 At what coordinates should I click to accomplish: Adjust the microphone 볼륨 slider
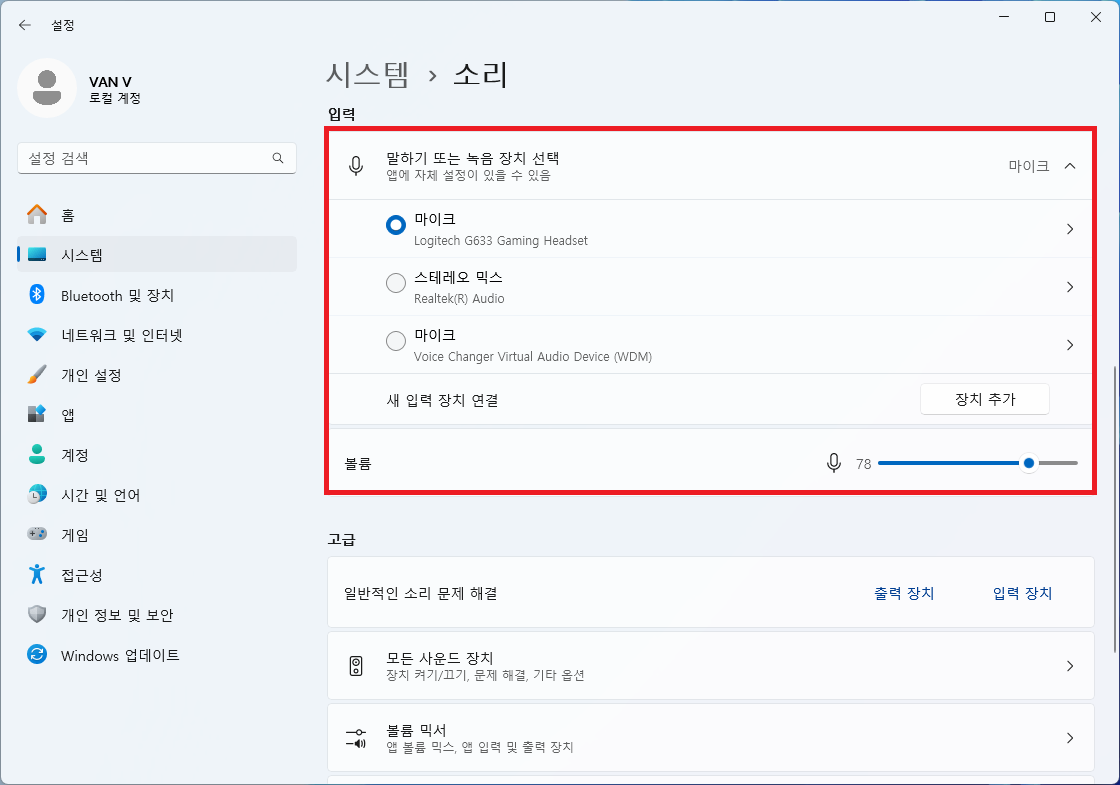pos(1028,463)
